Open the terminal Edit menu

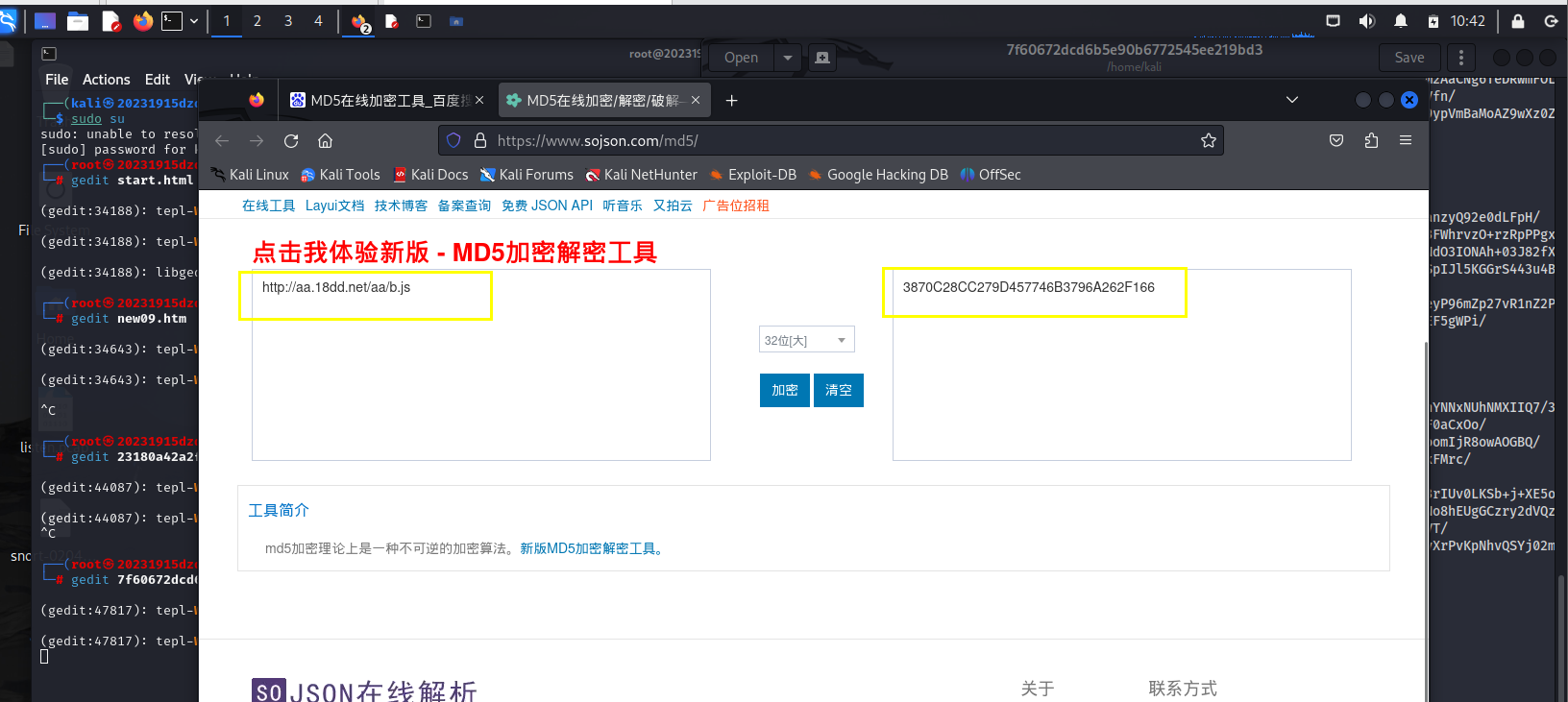(x=158, y=80)
